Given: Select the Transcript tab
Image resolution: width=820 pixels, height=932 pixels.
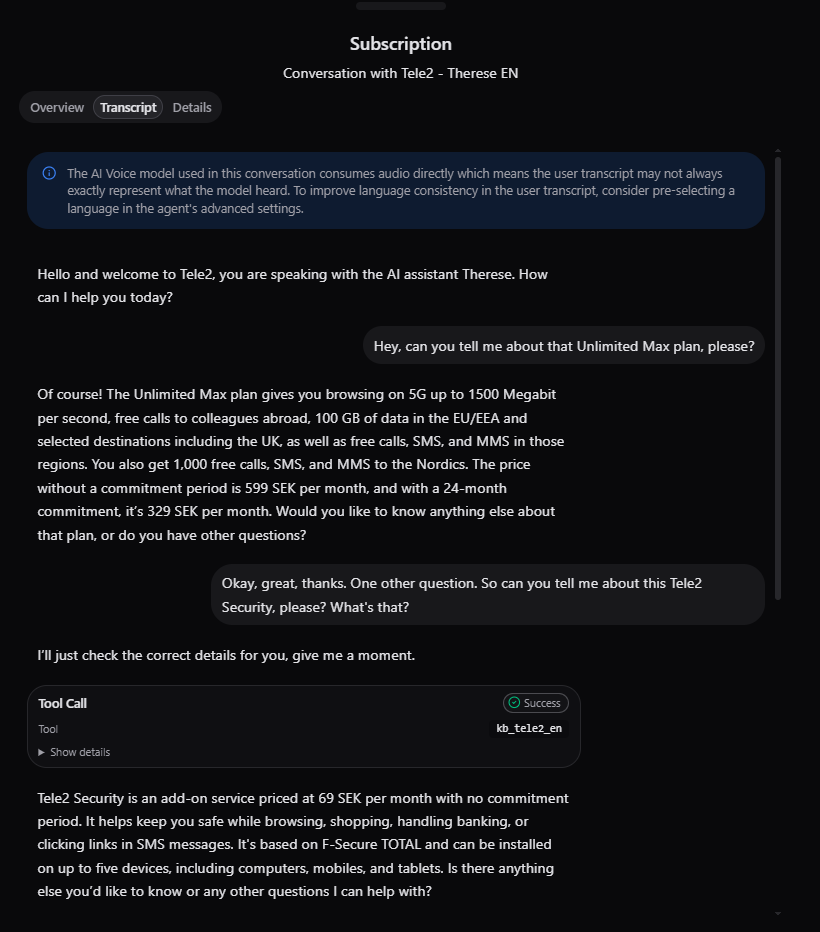Looking at the screenshot, I should click(x=128, y=108).
